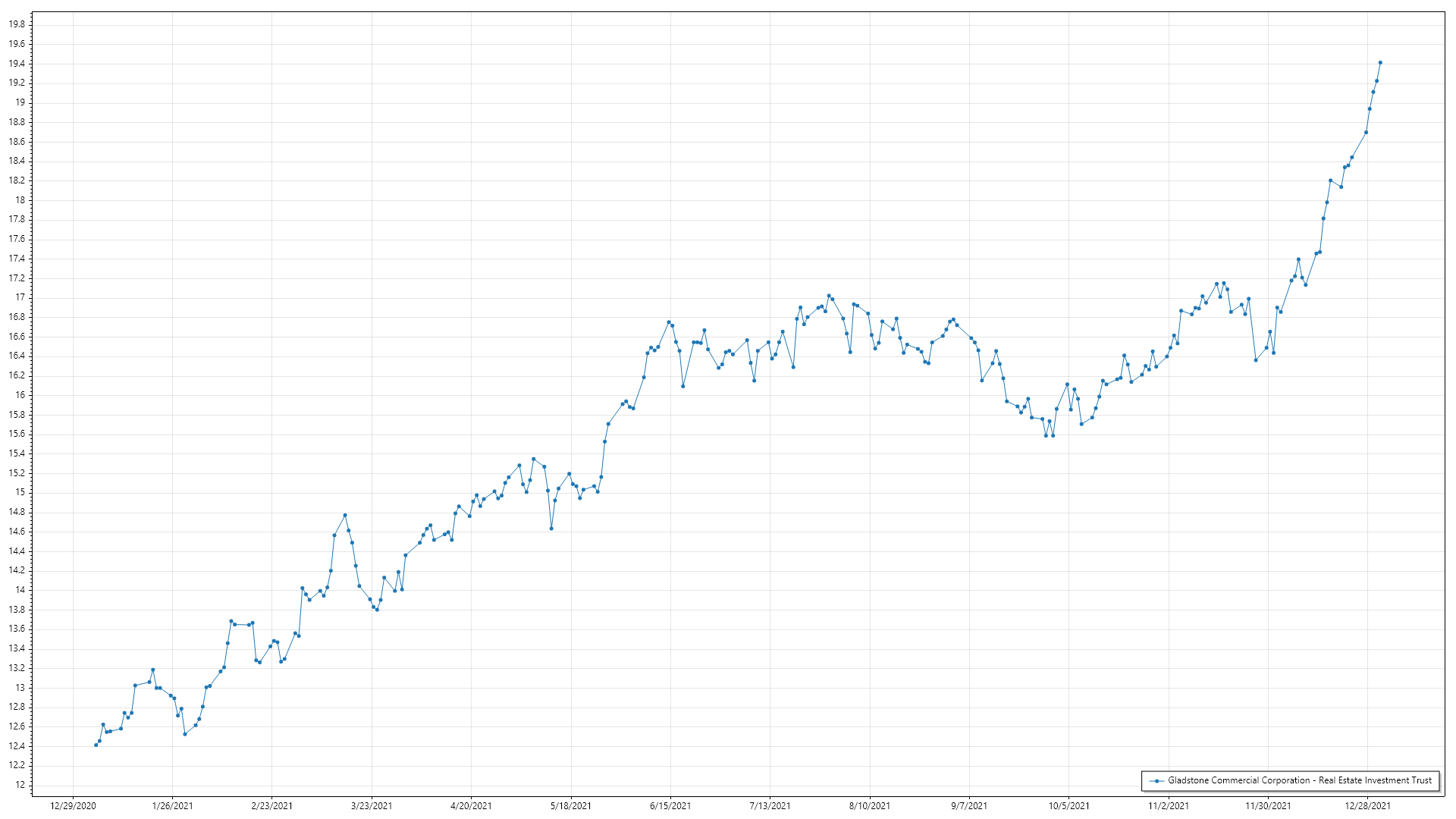Image resolution: width=1456 pixels, height=819 pixels.
Task: Click the 11/30/2021 x-axis date label
Action: pos(1268,806)
